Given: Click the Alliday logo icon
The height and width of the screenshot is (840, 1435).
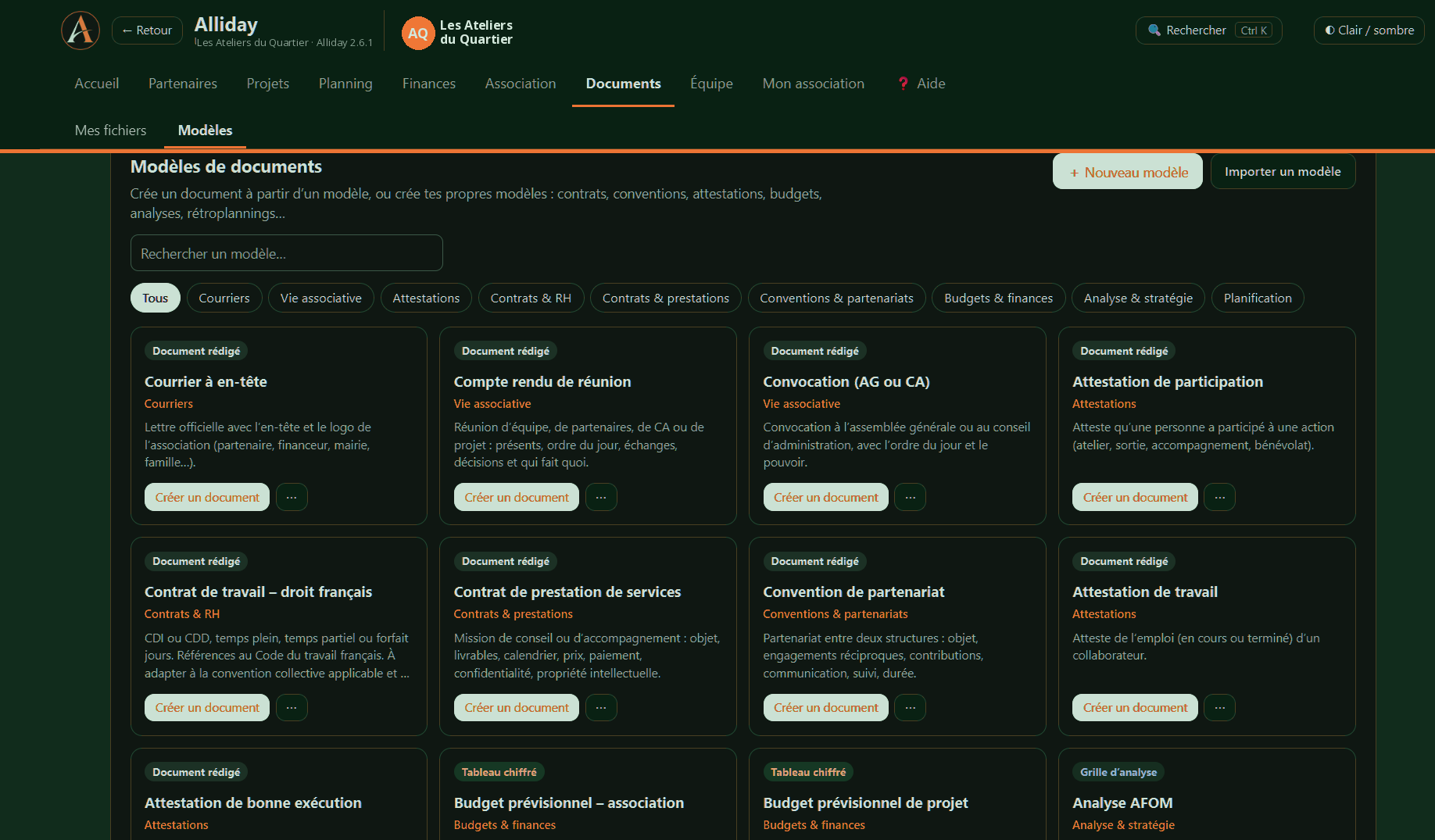Looking at the screenshot, I should (81, 30).
